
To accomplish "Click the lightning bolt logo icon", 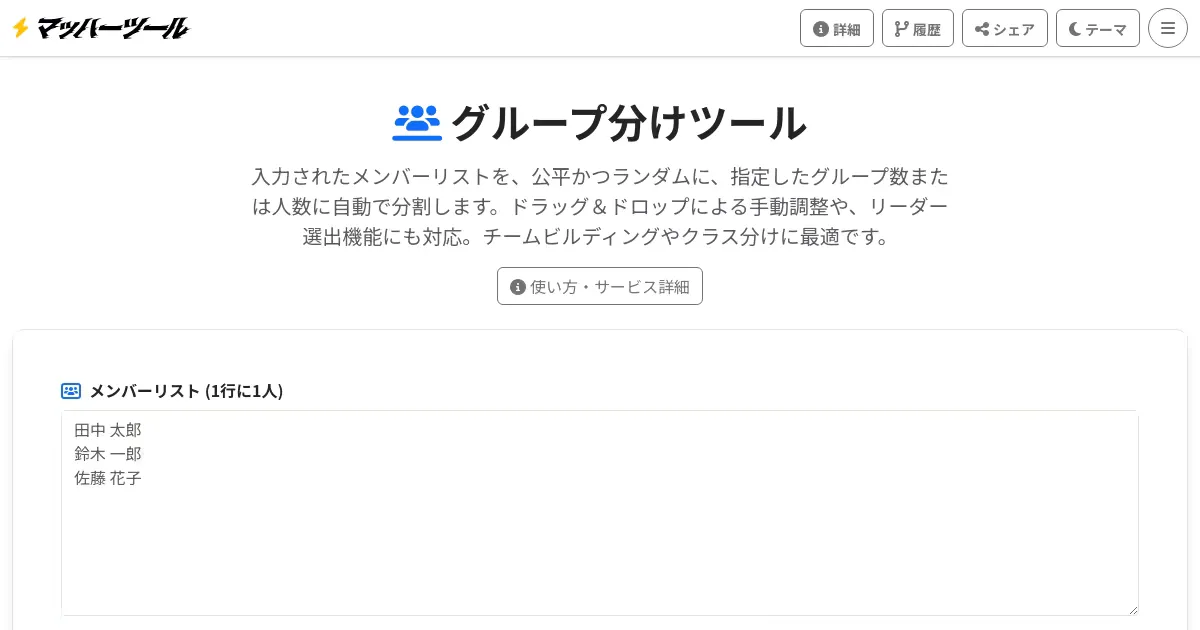I will 20,28.
